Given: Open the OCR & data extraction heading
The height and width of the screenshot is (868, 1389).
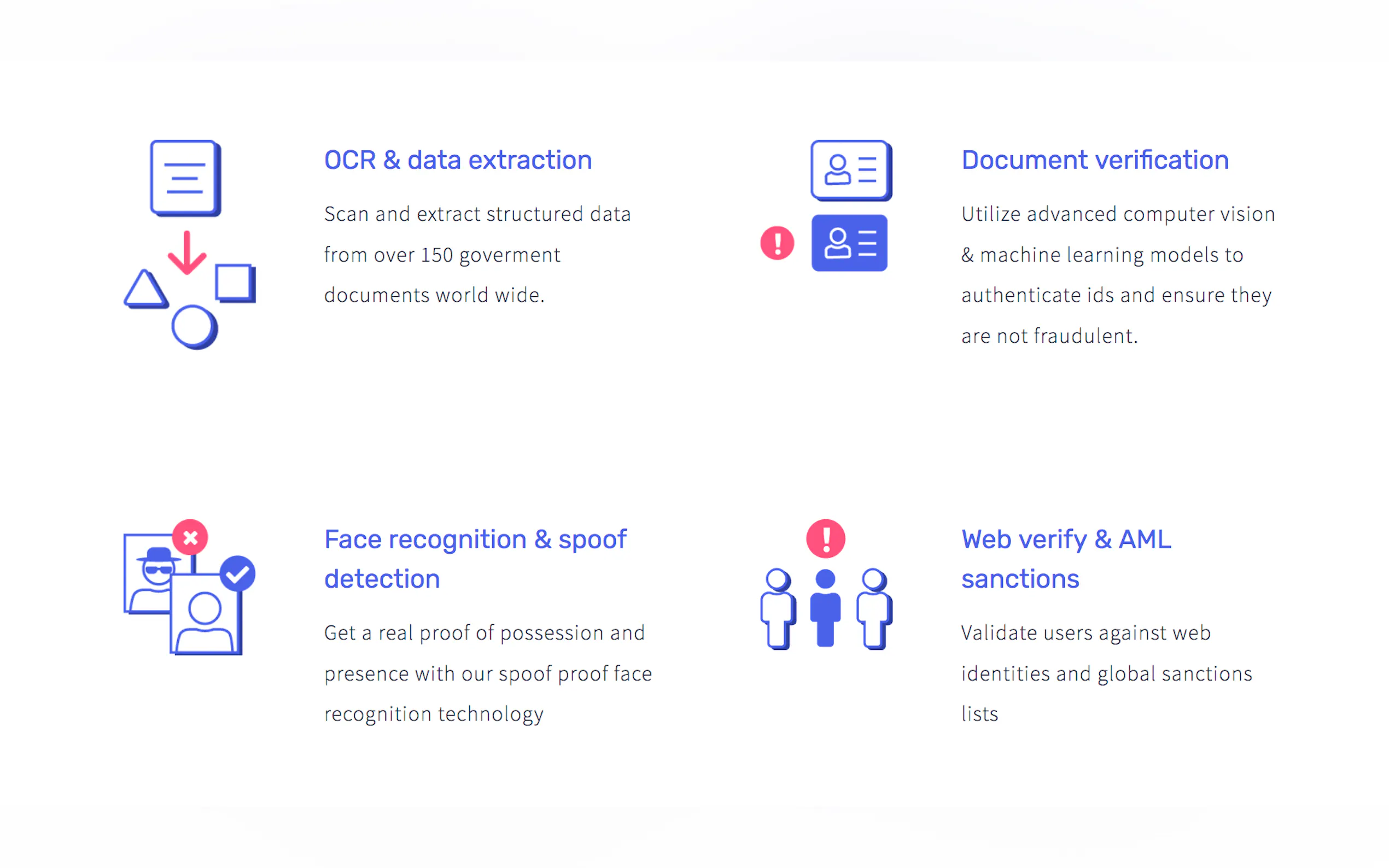Looking at the screenshot, I should (458, 160).
